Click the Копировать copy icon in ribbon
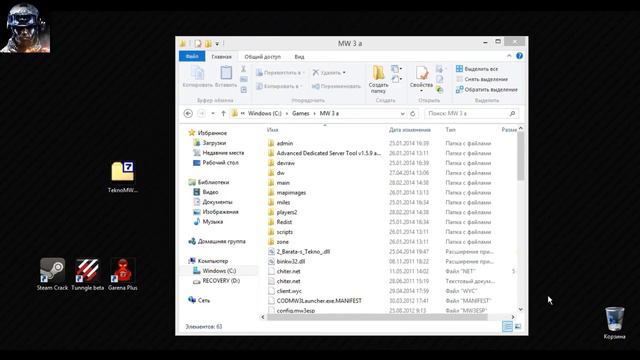The width and height of the screenshot is (640, 360). [x=198, y=77]
